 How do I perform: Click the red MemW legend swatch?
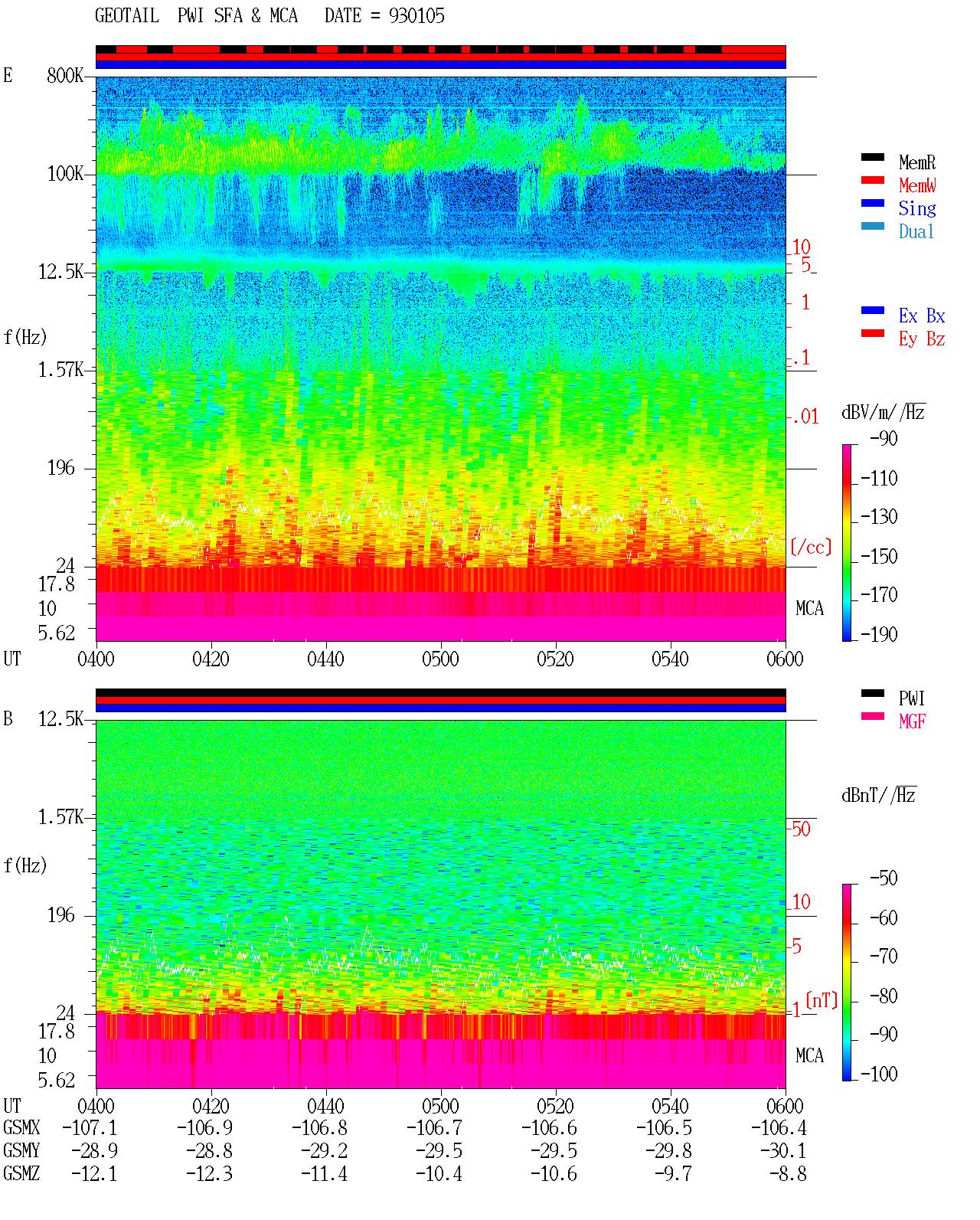pos(873,180)
